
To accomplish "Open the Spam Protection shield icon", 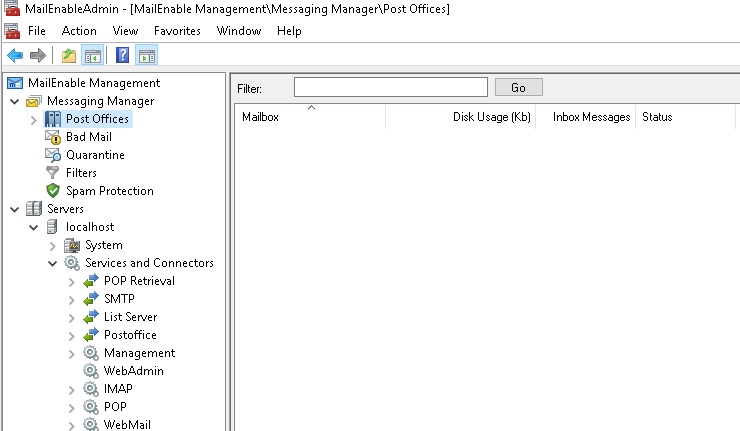I will [53, 191].
